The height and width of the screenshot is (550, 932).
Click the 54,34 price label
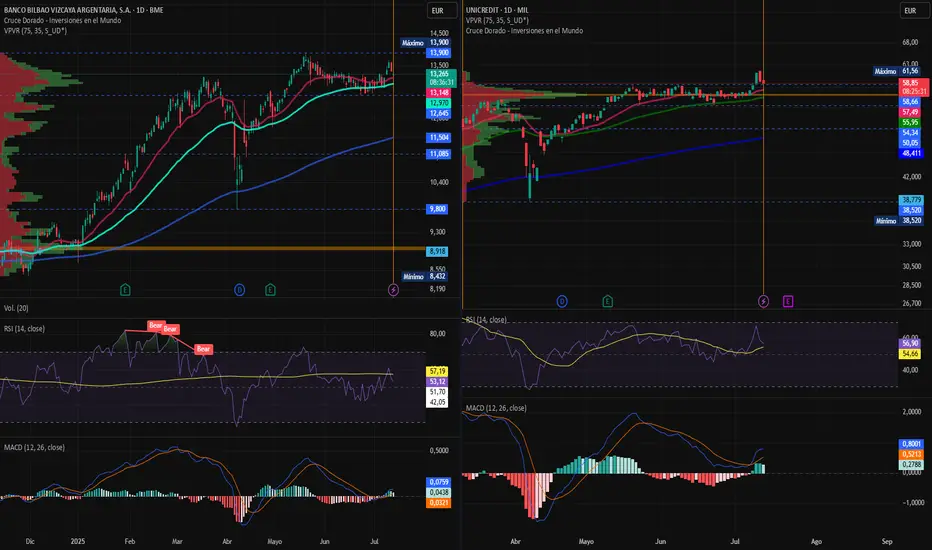pos(910,133)
